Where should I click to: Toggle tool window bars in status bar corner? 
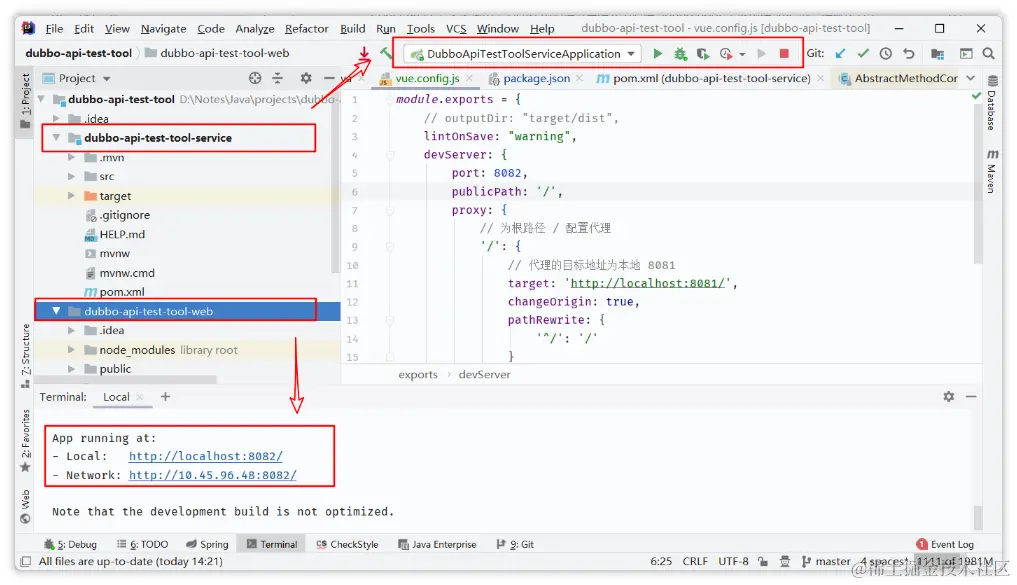click(25, 562)
